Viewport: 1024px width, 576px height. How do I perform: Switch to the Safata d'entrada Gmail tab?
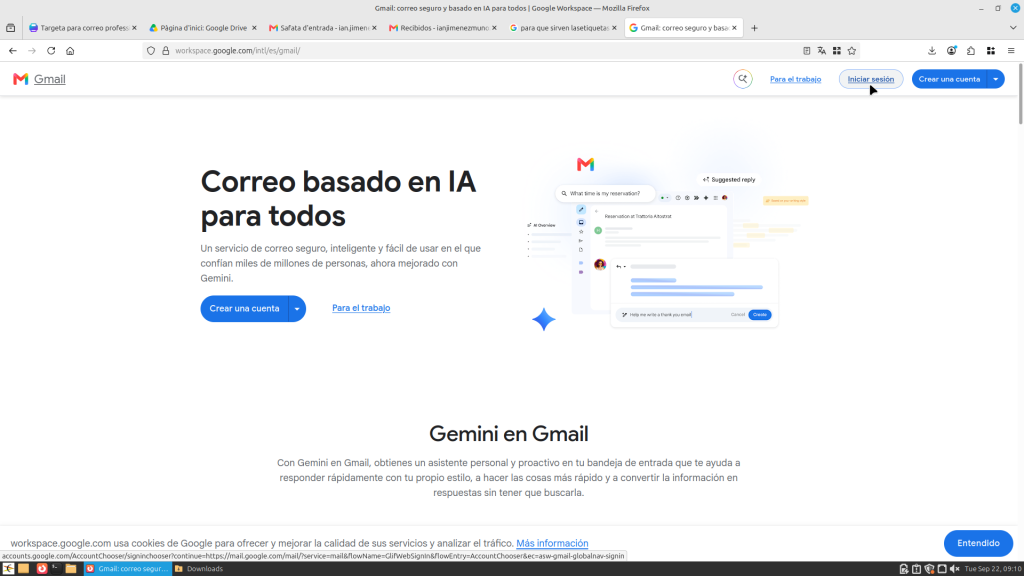click(322, 28)
